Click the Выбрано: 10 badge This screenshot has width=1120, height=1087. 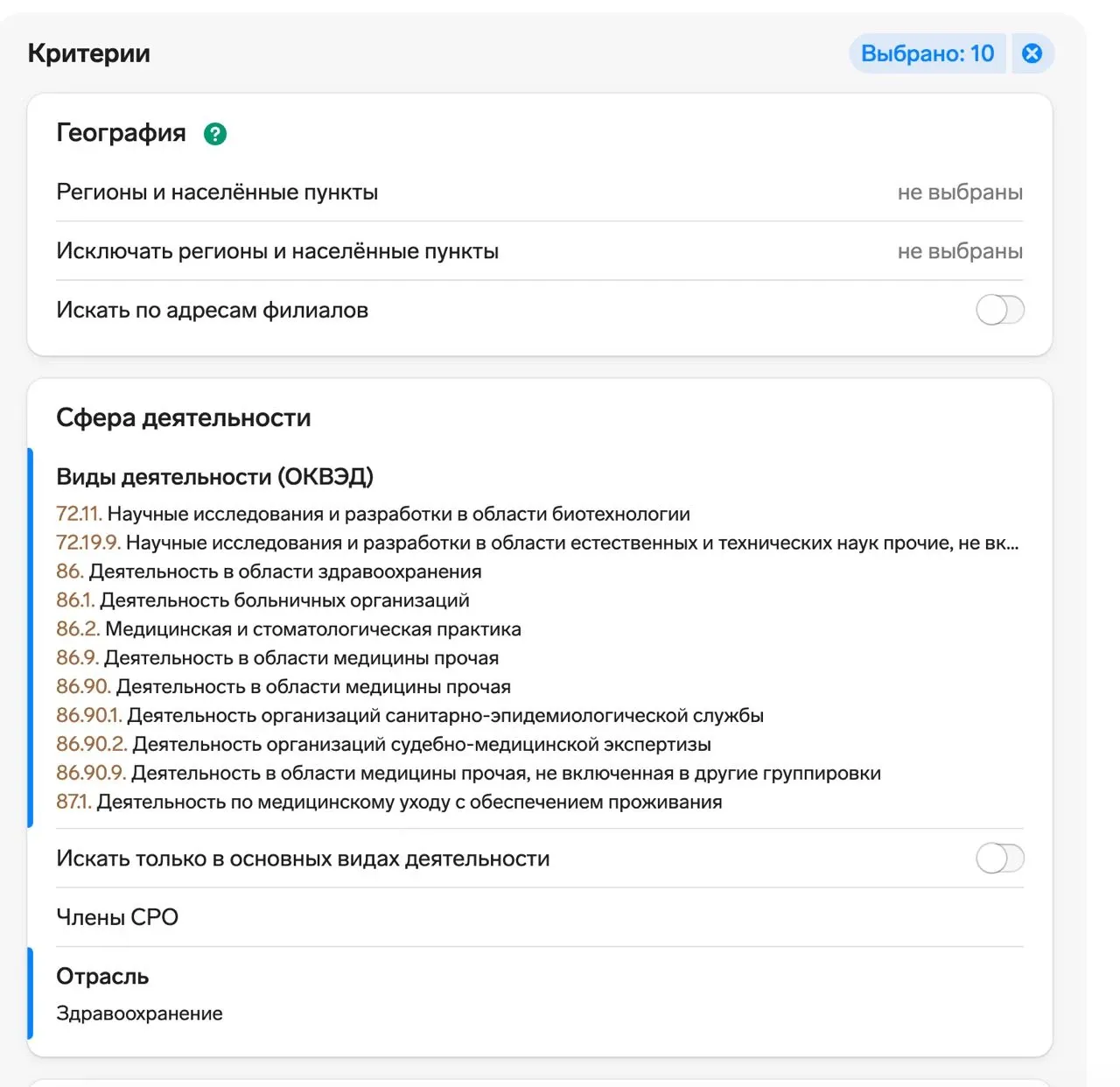927,53
